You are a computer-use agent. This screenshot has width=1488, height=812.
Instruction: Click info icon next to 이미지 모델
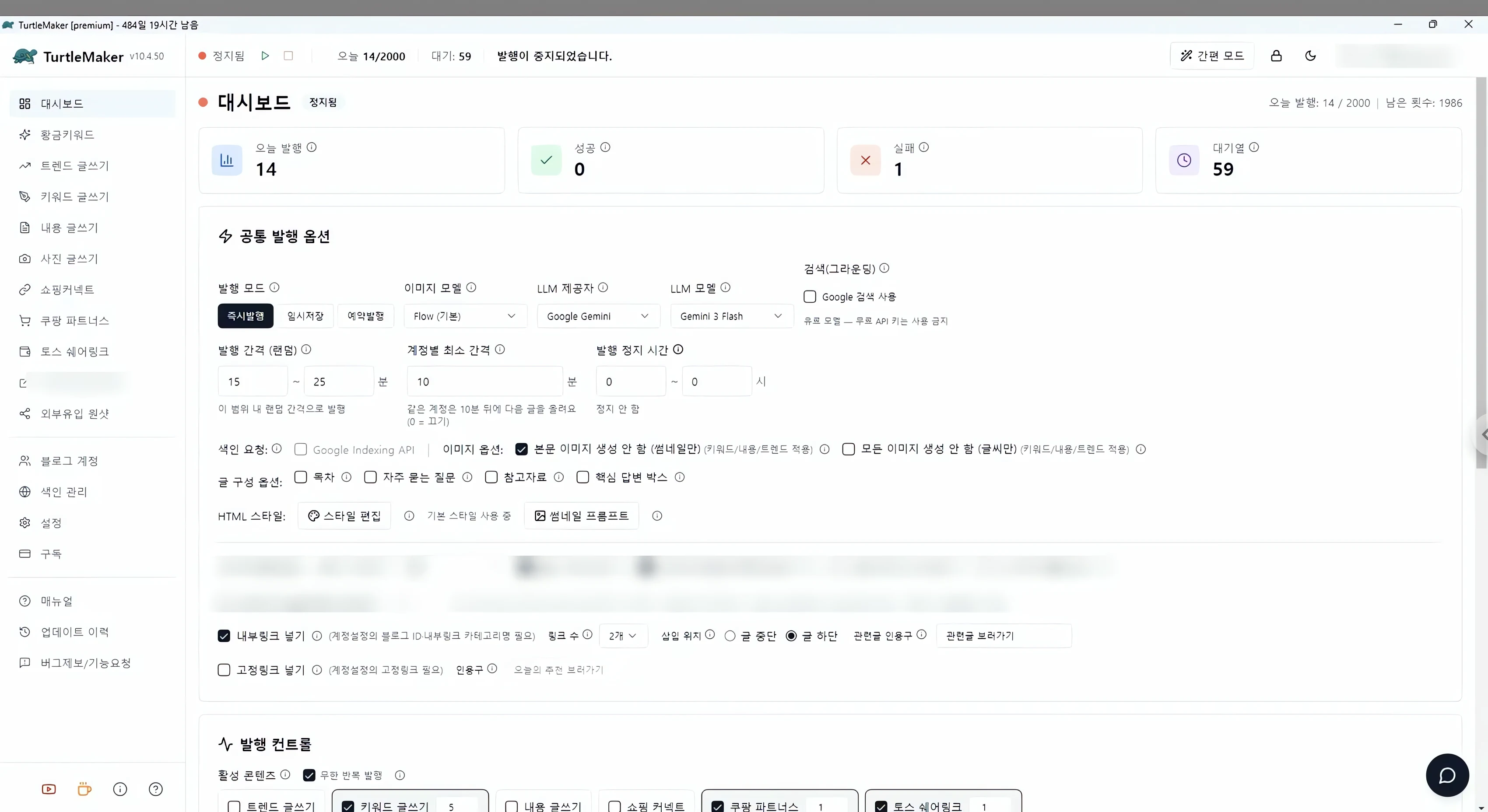pos(471,287)
